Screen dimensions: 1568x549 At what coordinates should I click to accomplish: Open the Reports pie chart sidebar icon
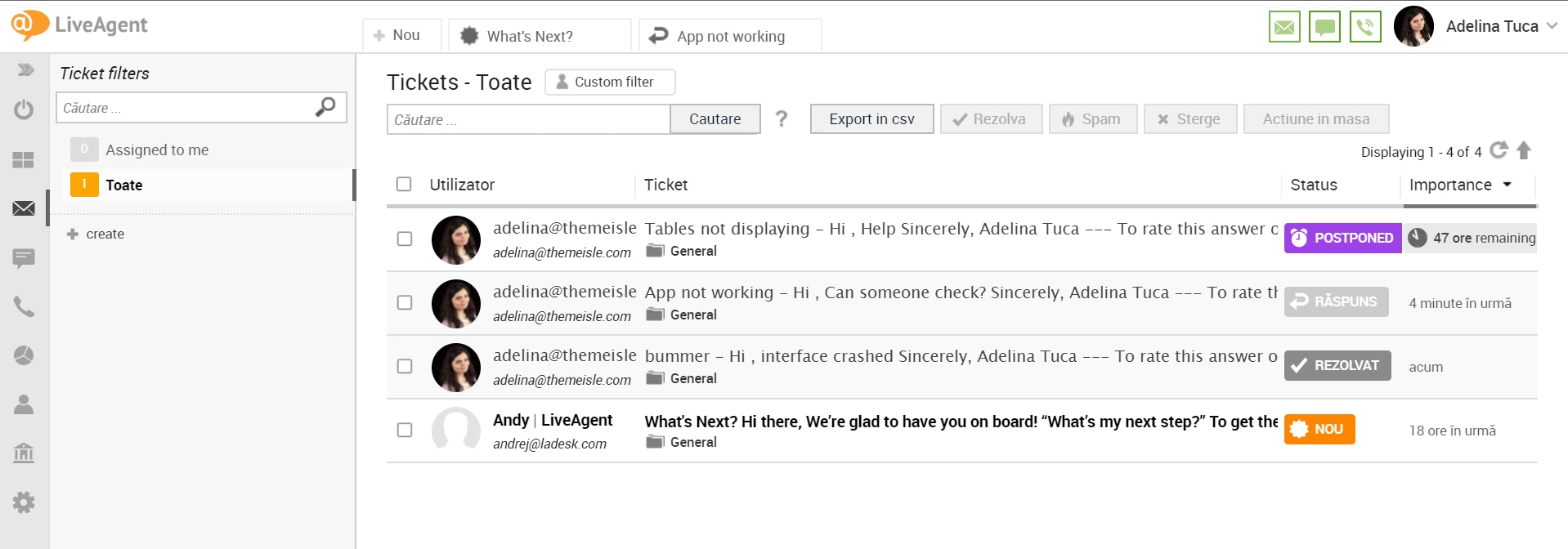tap(24, 355)
